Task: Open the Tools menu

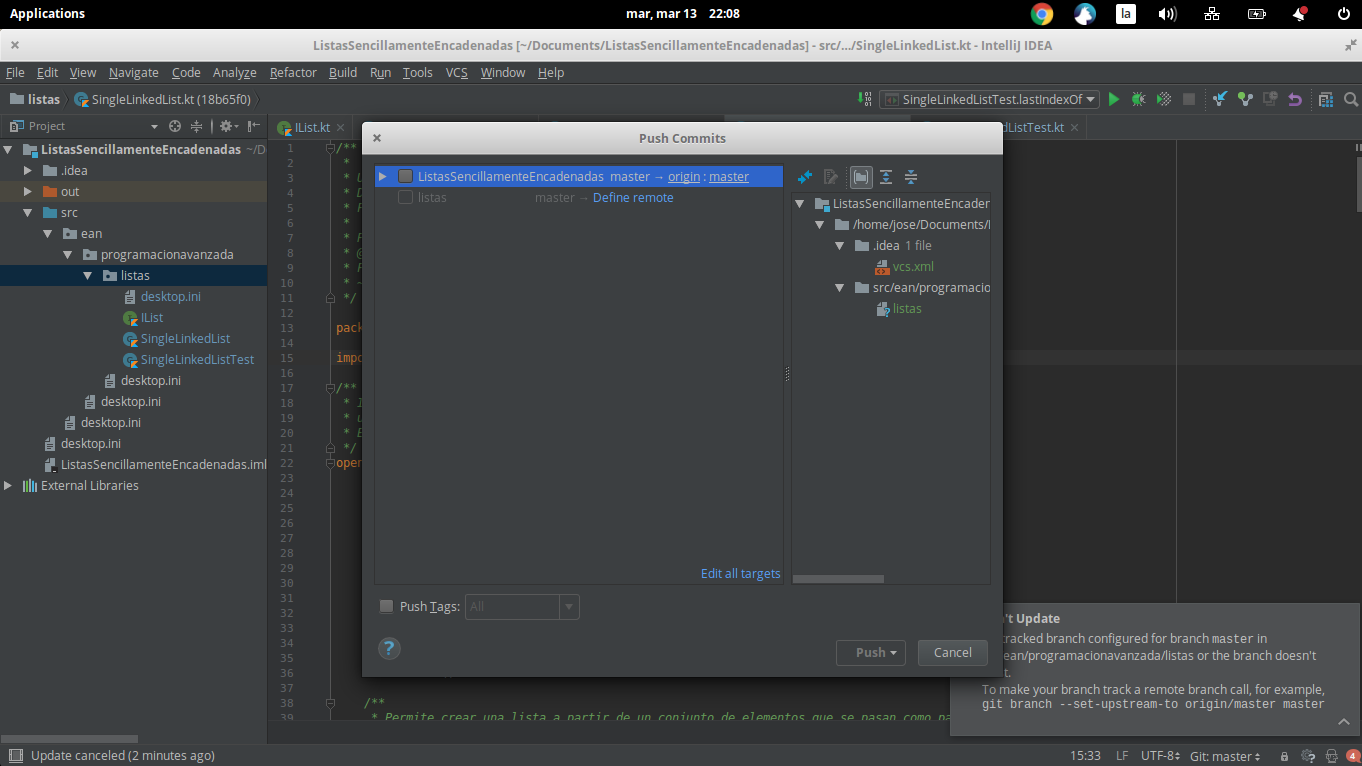Action: 417,72
